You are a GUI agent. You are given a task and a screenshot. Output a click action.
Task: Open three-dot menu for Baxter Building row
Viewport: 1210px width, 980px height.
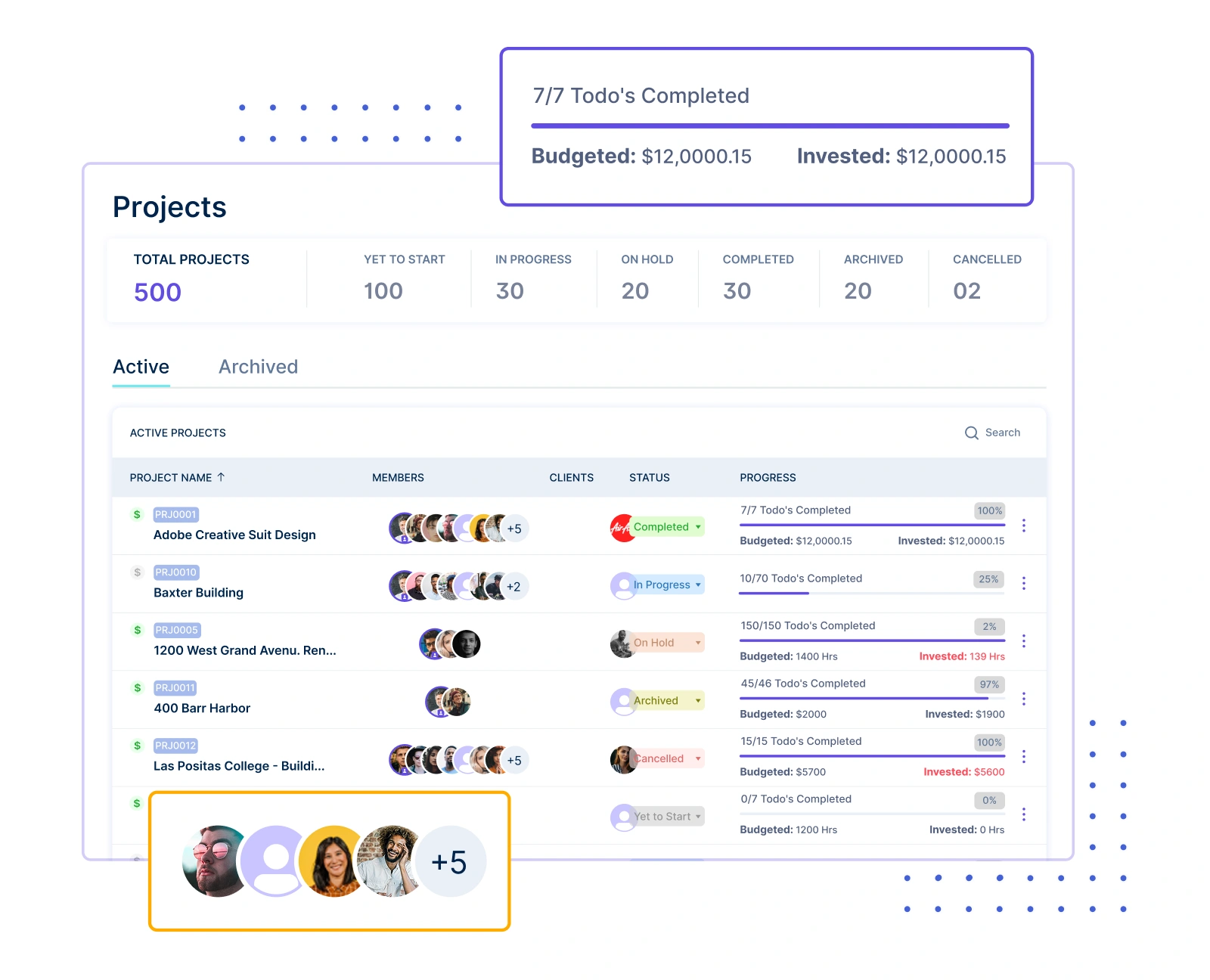pos(1023,583)
